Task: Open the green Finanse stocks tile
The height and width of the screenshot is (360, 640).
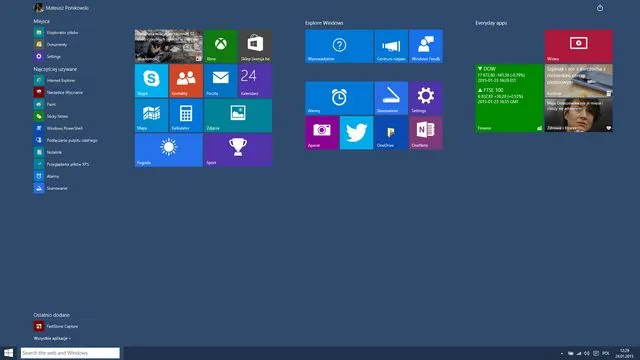Action: [x=509, y=98]
